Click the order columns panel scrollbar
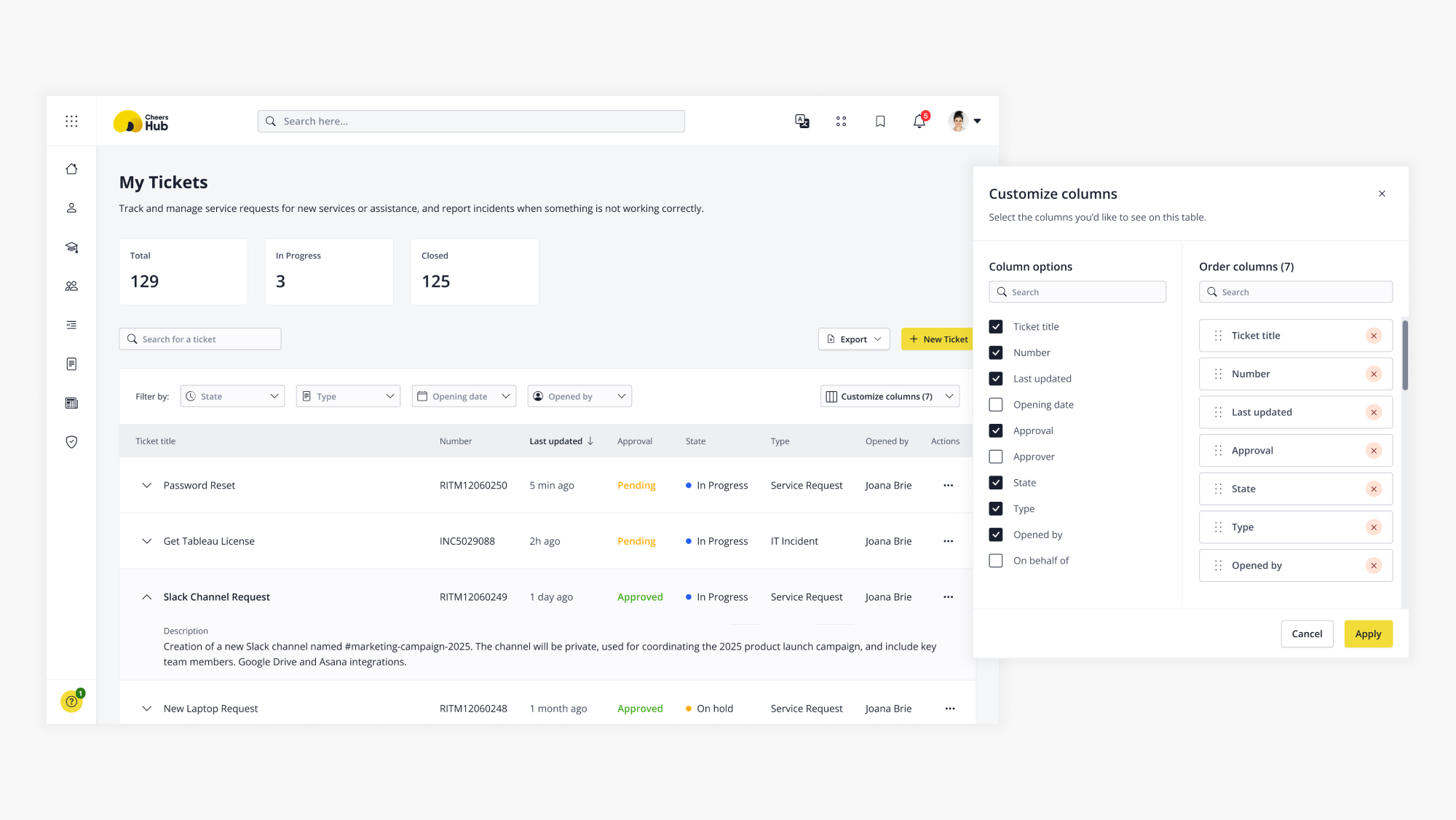 (x=1404, y=356)
